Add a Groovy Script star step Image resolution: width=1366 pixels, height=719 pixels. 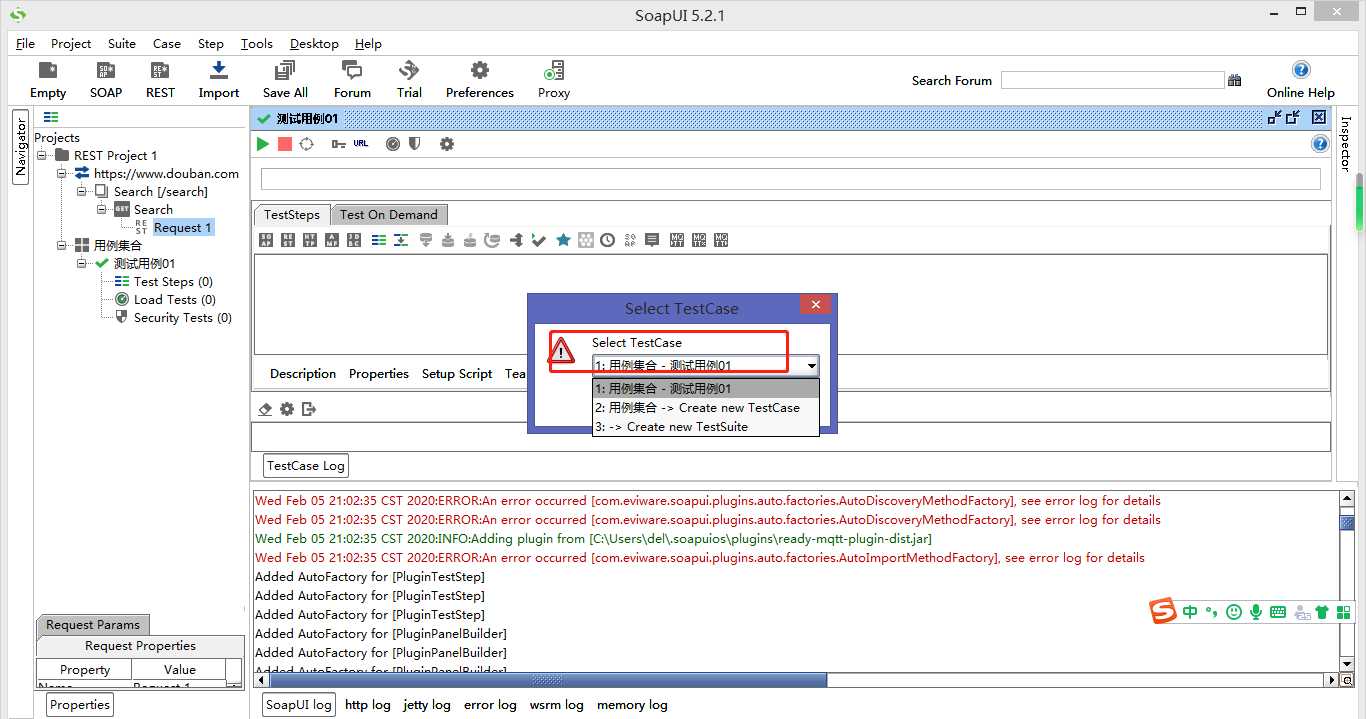[x=563, y=240]
